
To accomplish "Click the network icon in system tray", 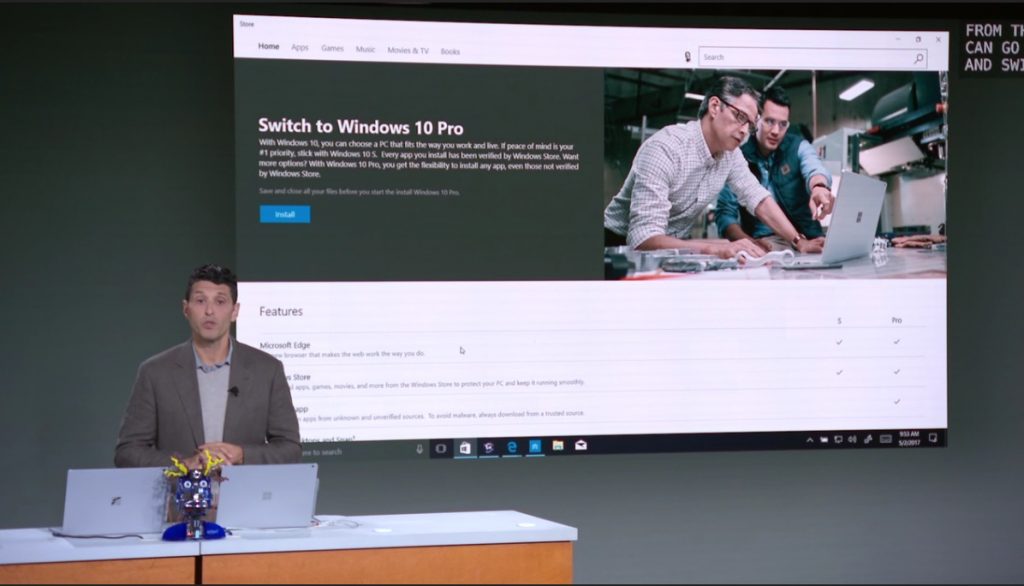I will pyautogui.click(x=839, y=438).
